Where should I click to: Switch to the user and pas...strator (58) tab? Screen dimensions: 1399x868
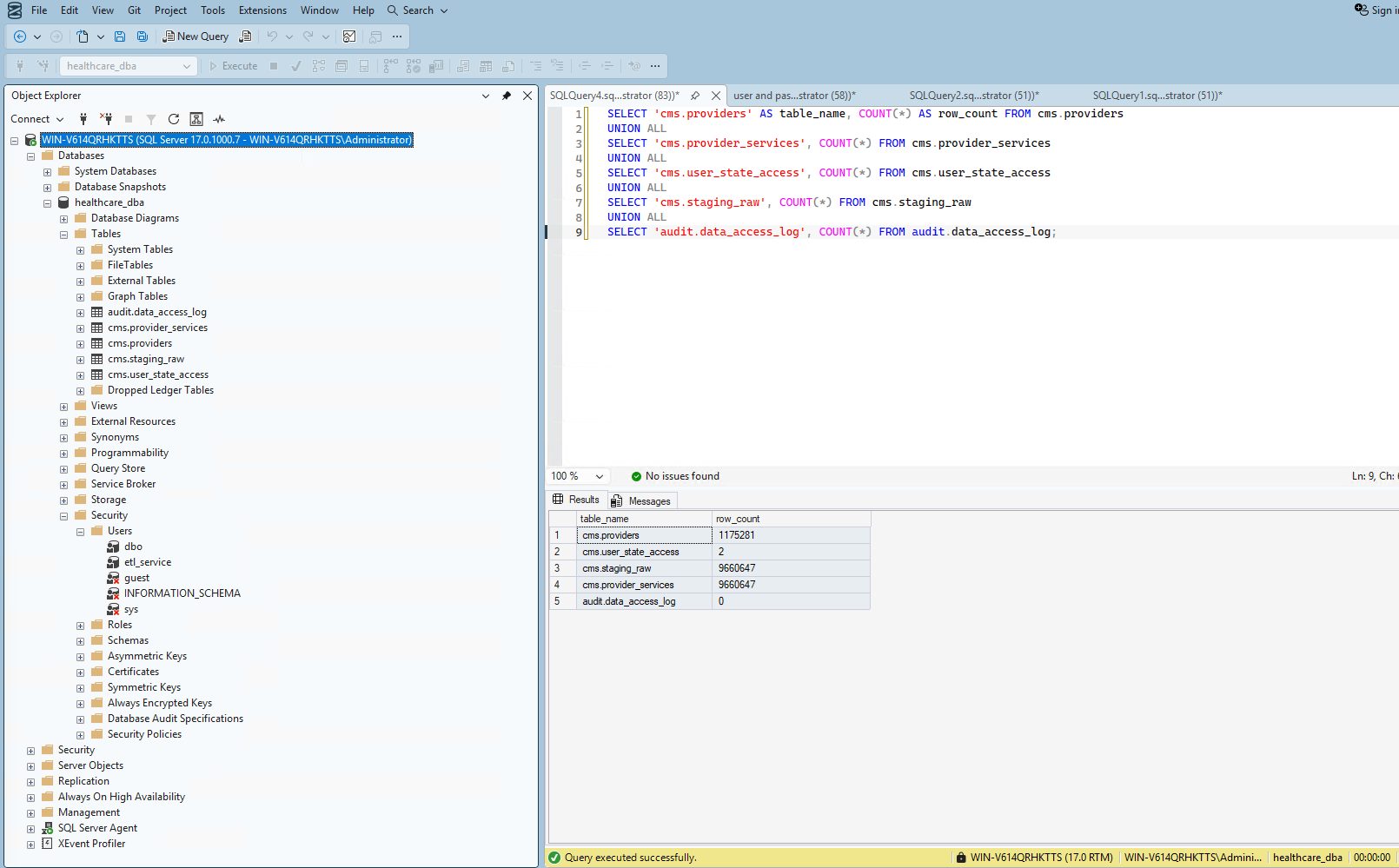pyautogui.click(x=794, y=96)
